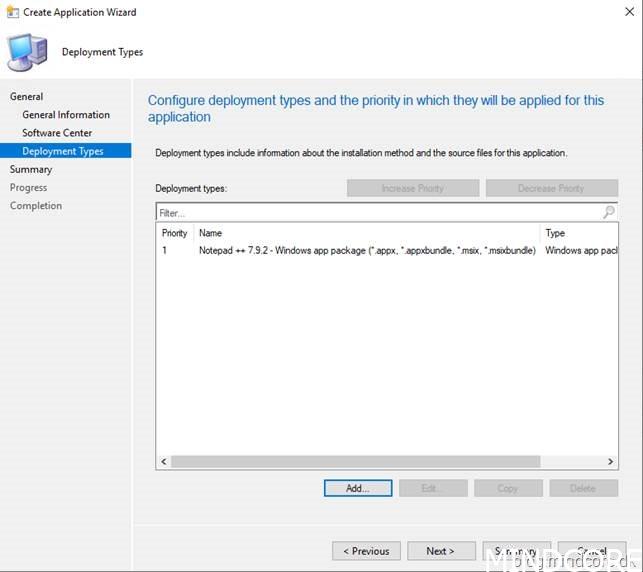Click the Increase Priority button
Image resolution: width=643 pixels, height=572 pixels.
pyautogui.click(x=412, y=188)
